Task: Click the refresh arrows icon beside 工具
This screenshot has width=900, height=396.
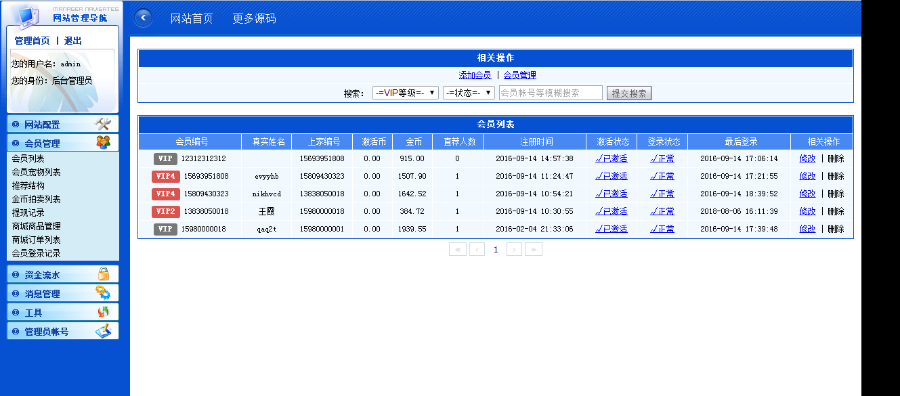Action: click(x=103, y=312)
